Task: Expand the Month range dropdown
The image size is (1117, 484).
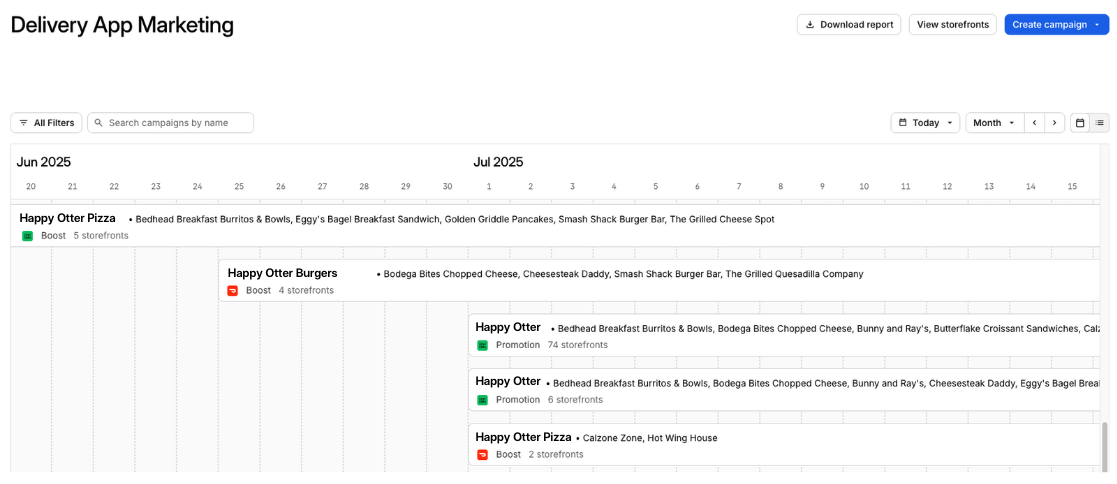Action: [x=994, y=123]
